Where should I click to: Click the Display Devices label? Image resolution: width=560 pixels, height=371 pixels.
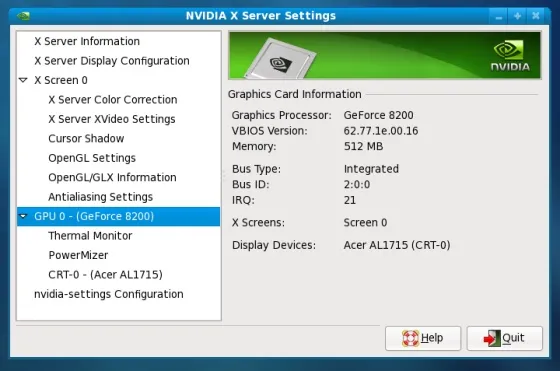click(x=274, y=245)
